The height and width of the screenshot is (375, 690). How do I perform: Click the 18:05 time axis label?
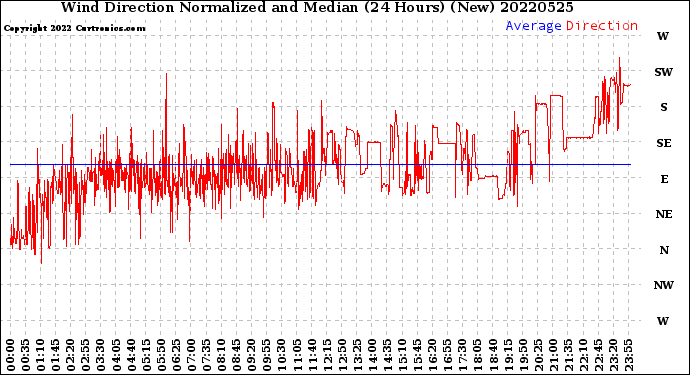pos(477,355)
